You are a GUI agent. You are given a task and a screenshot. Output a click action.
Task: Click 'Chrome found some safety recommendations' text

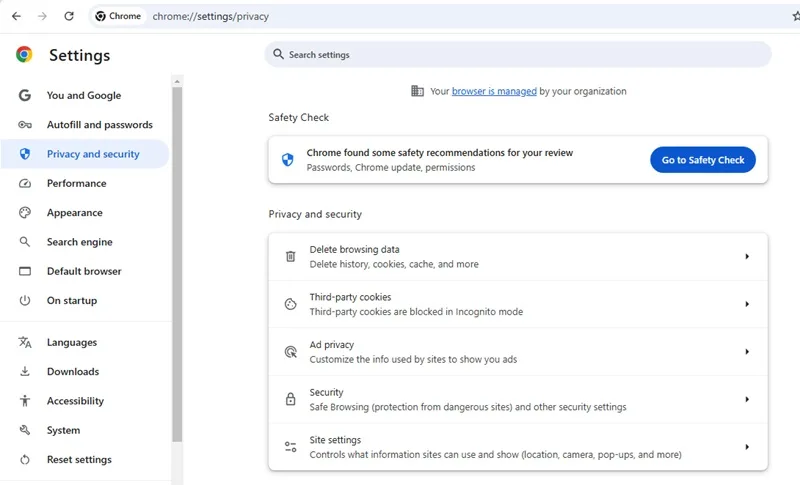[440, 152]
